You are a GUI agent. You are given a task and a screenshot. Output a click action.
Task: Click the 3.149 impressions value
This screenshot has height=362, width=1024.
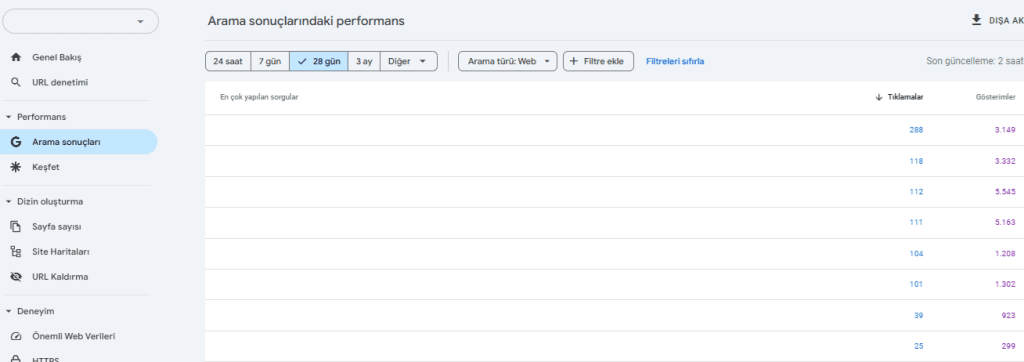[1005, 130]
